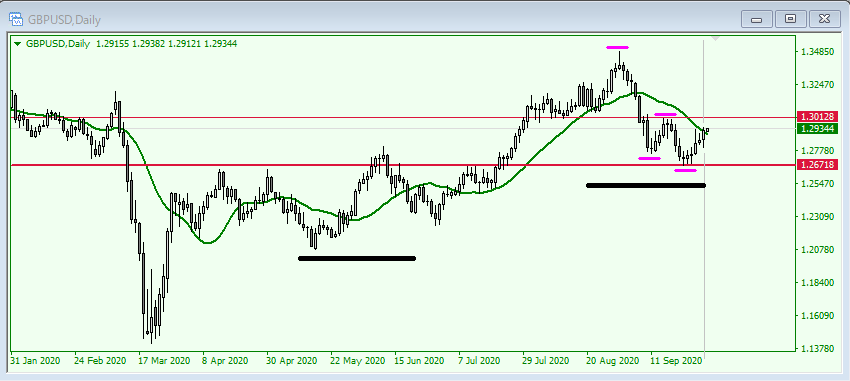Select the lower red horizontal line at 1.26718

402,165
